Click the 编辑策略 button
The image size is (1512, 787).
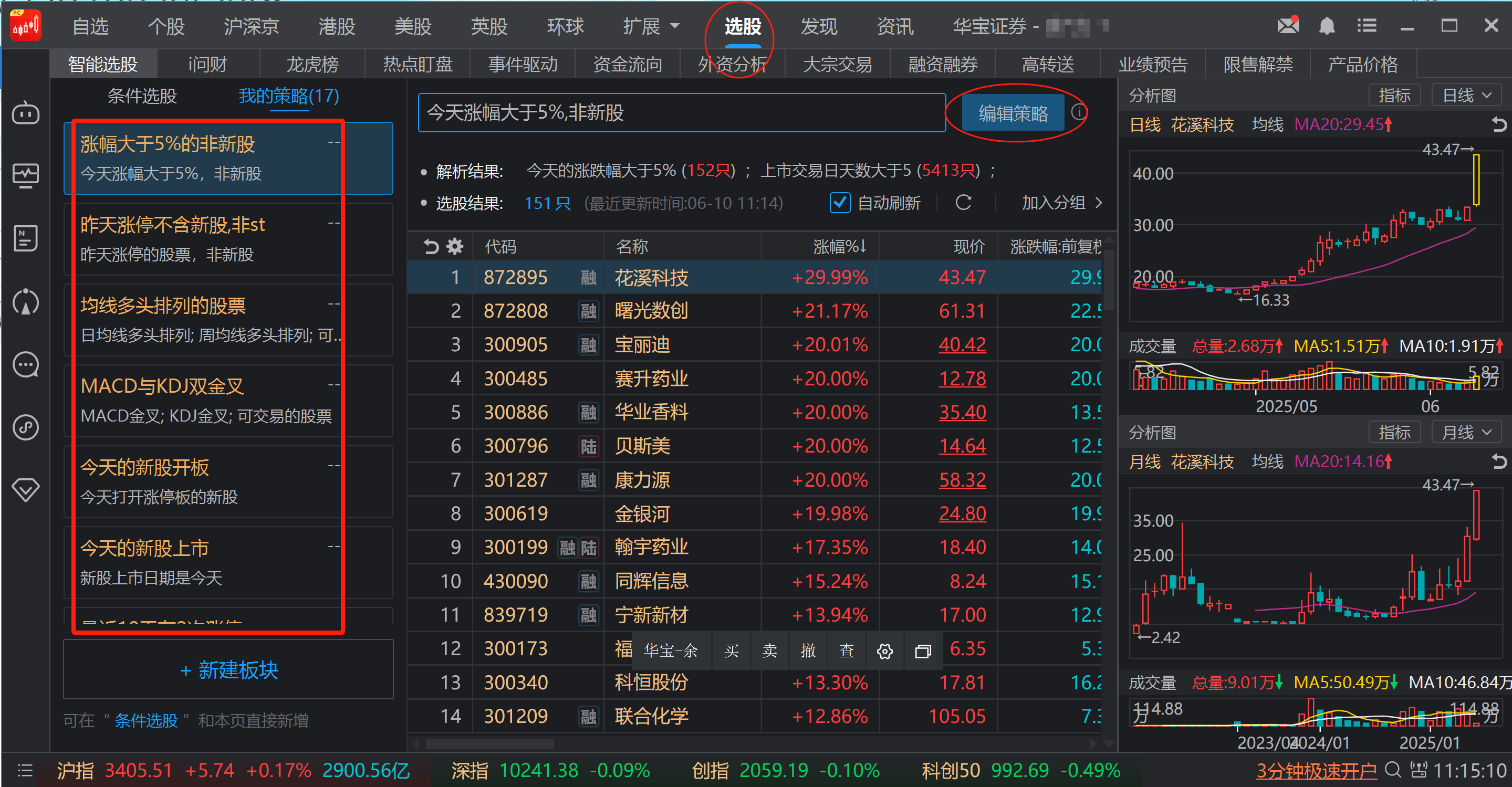coord(1013,113)
